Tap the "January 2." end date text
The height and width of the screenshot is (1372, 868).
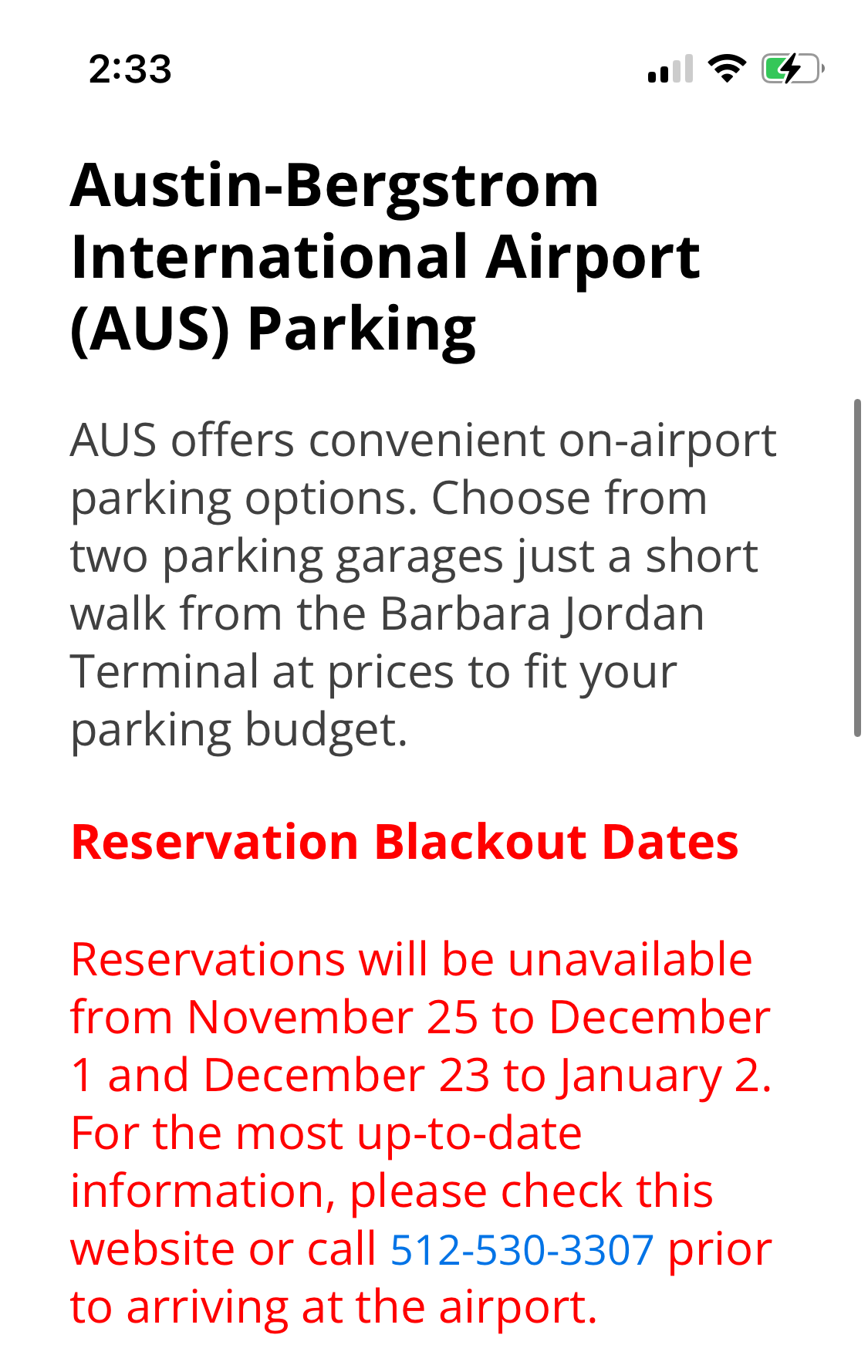(665, 1076)
